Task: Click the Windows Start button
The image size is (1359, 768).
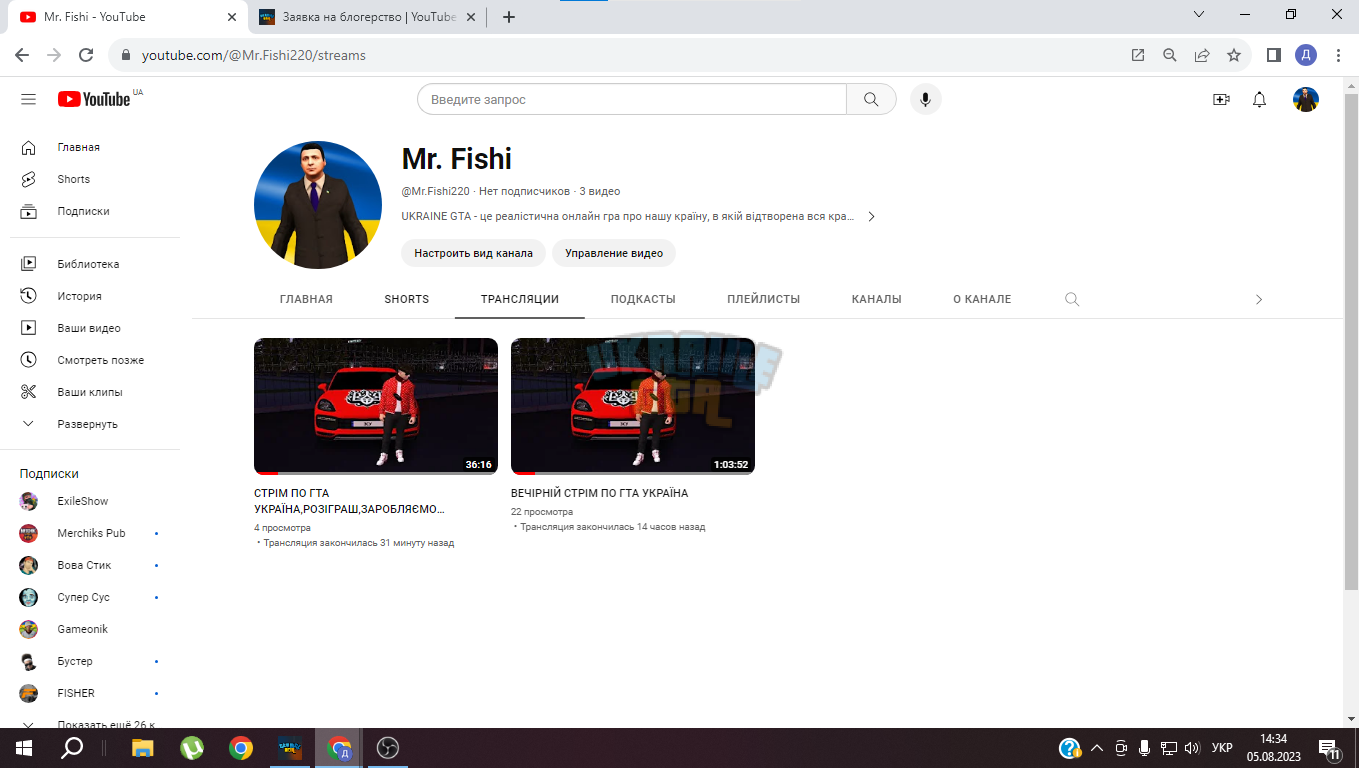Action: (23, 748)
